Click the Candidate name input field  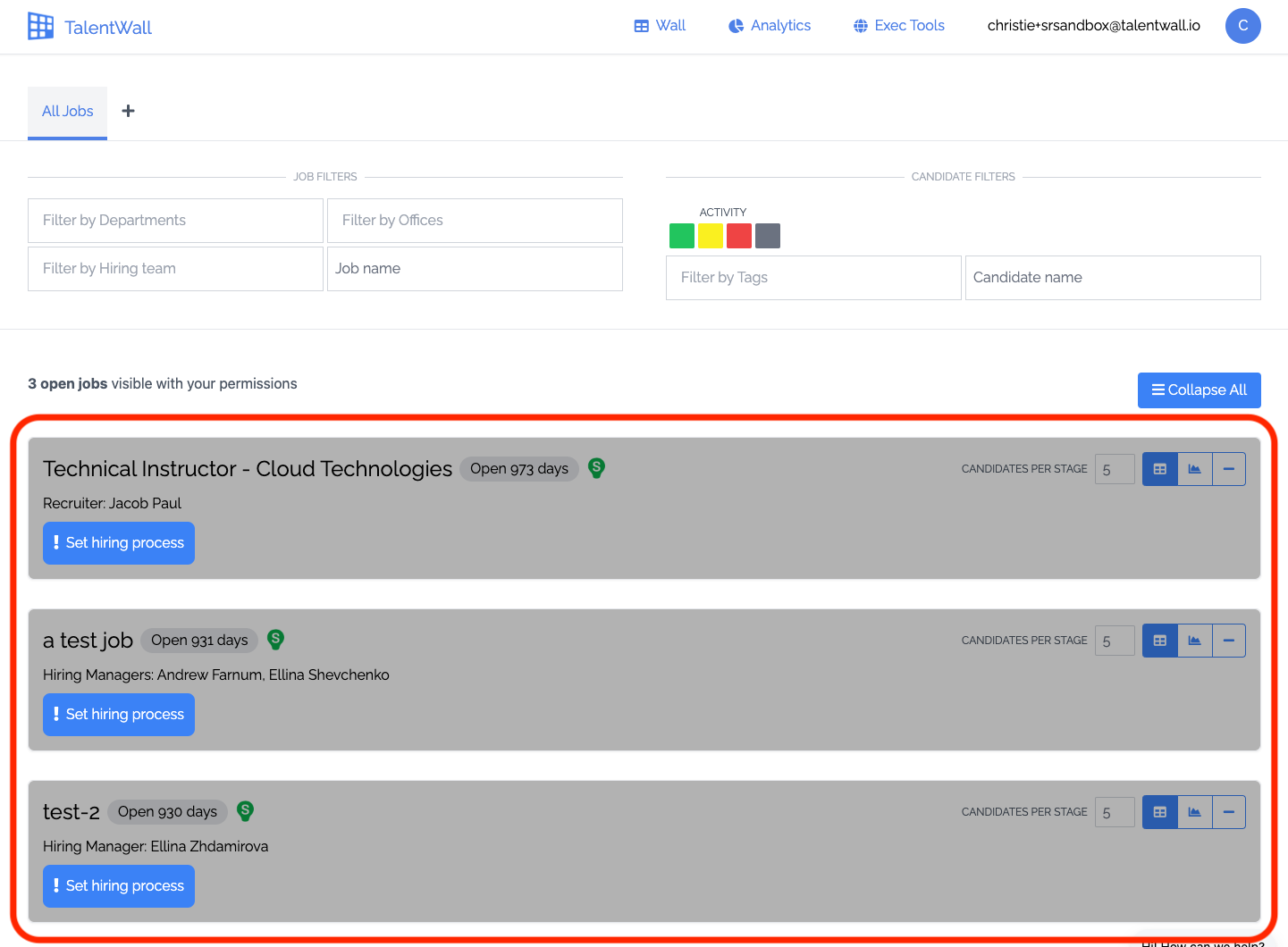1113,278
